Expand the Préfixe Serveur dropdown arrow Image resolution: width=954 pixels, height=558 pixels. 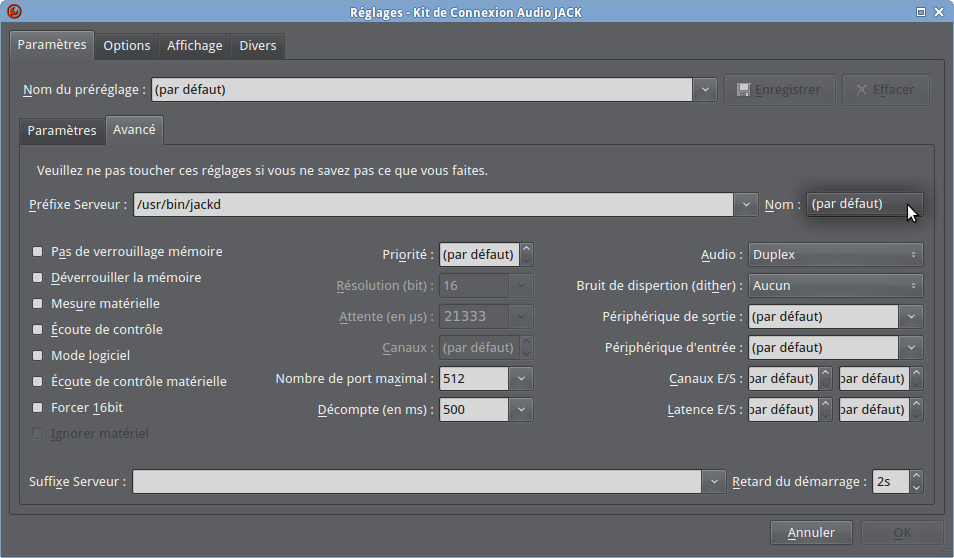[x=745, y=204]
